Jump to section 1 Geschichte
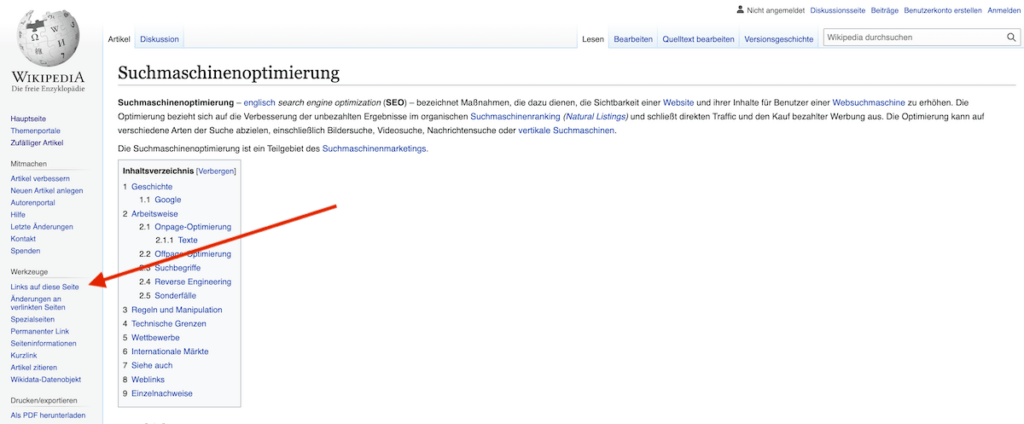Screen dimensions: 1024x424 152,186
